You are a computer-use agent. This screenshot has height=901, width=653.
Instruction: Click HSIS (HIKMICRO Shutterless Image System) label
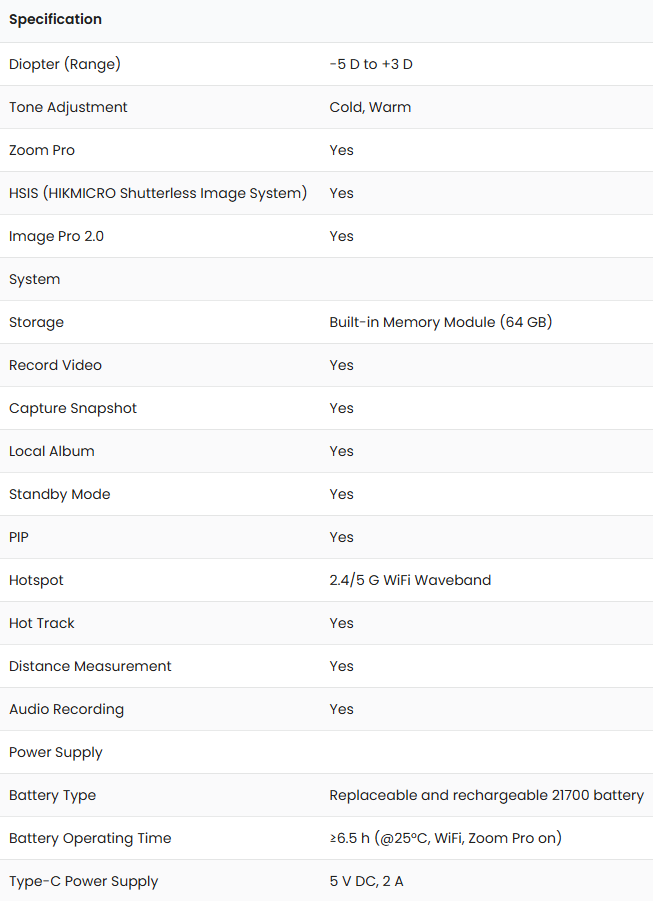point(158,193)
